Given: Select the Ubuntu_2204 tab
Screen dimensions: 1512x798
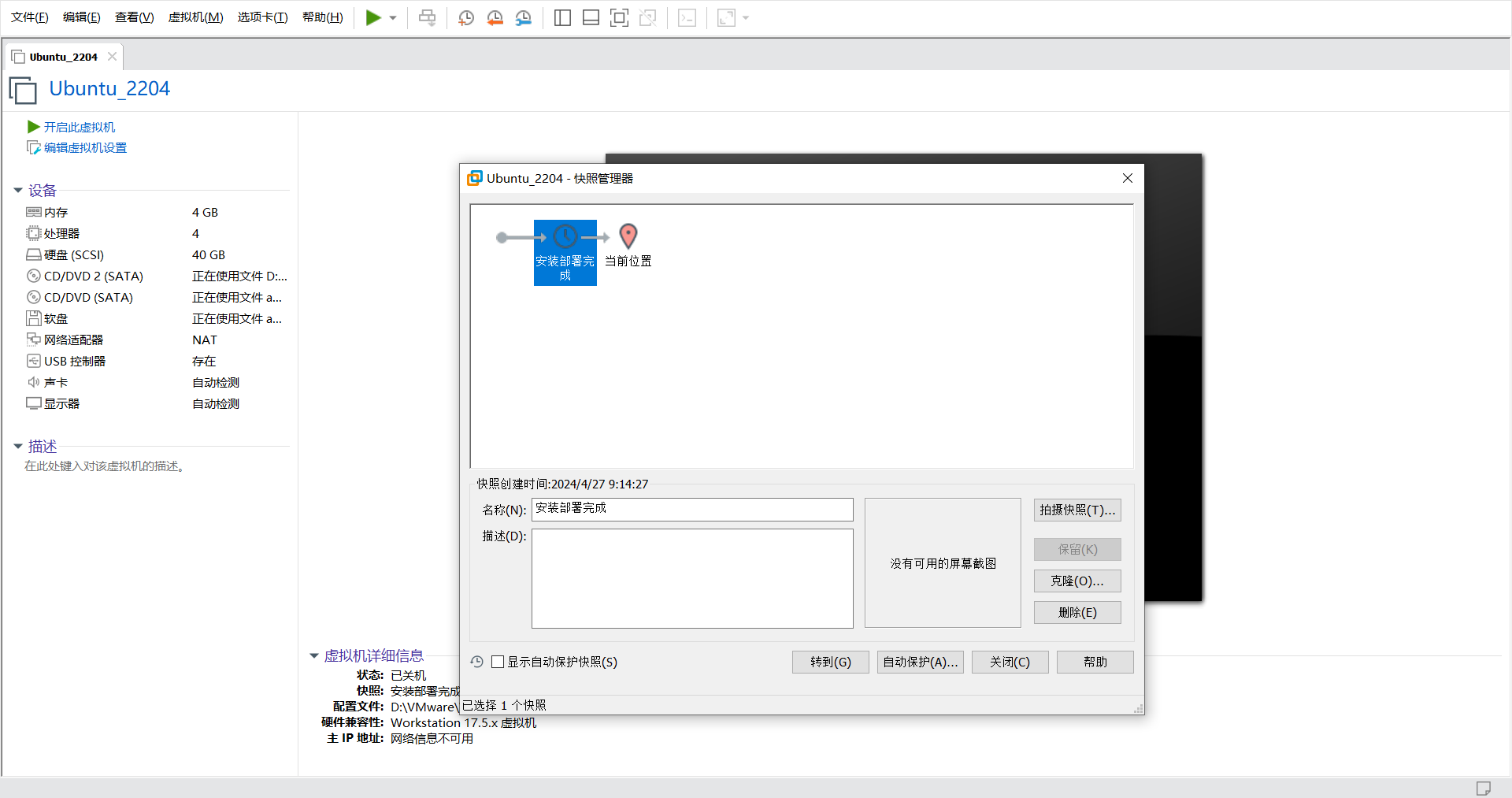Looking at the screenshot, I should pos(63,57).
